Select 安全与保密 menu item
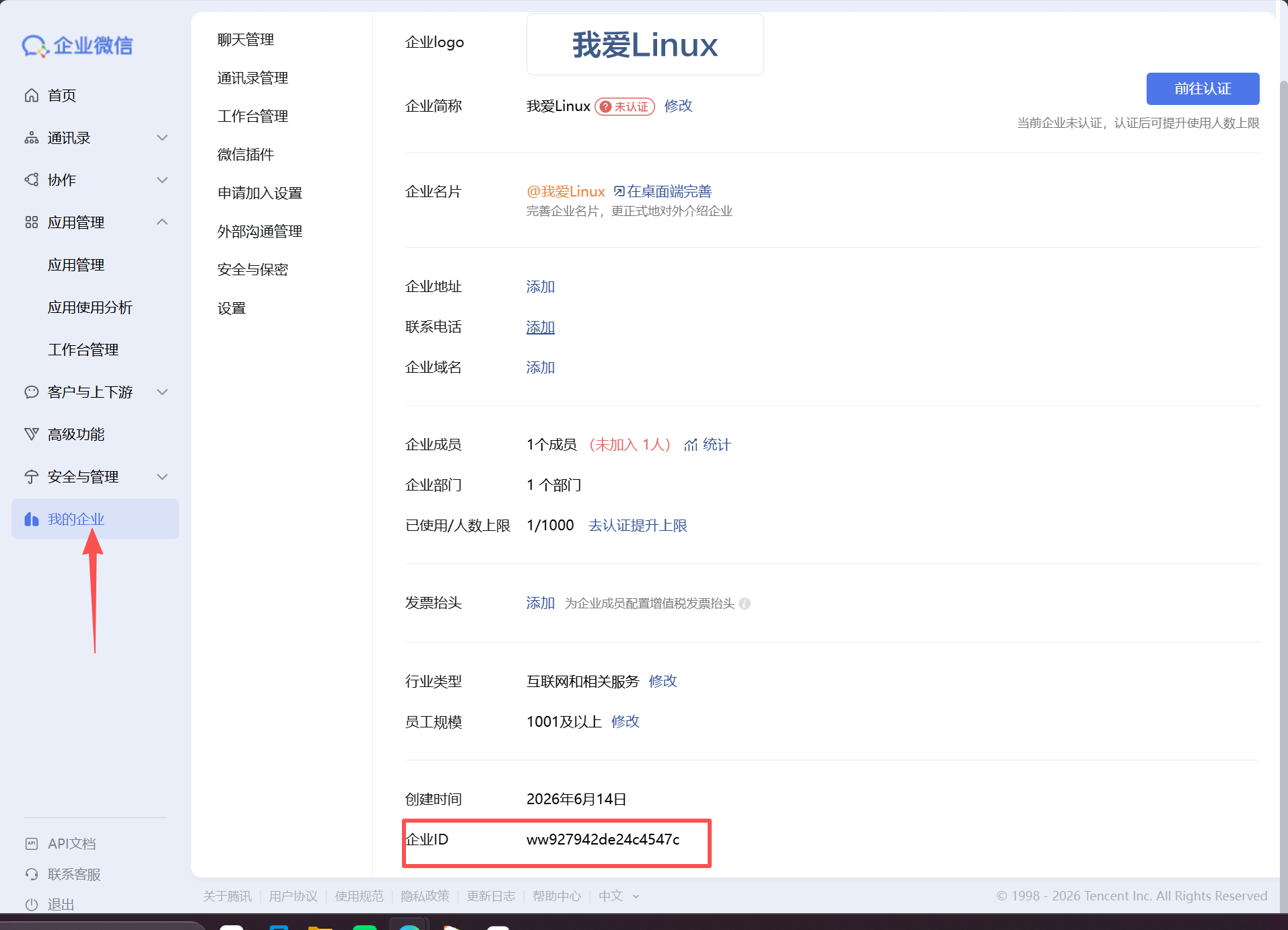Image resolution: width=1288 pixels, height=930 pixels. 253,270
